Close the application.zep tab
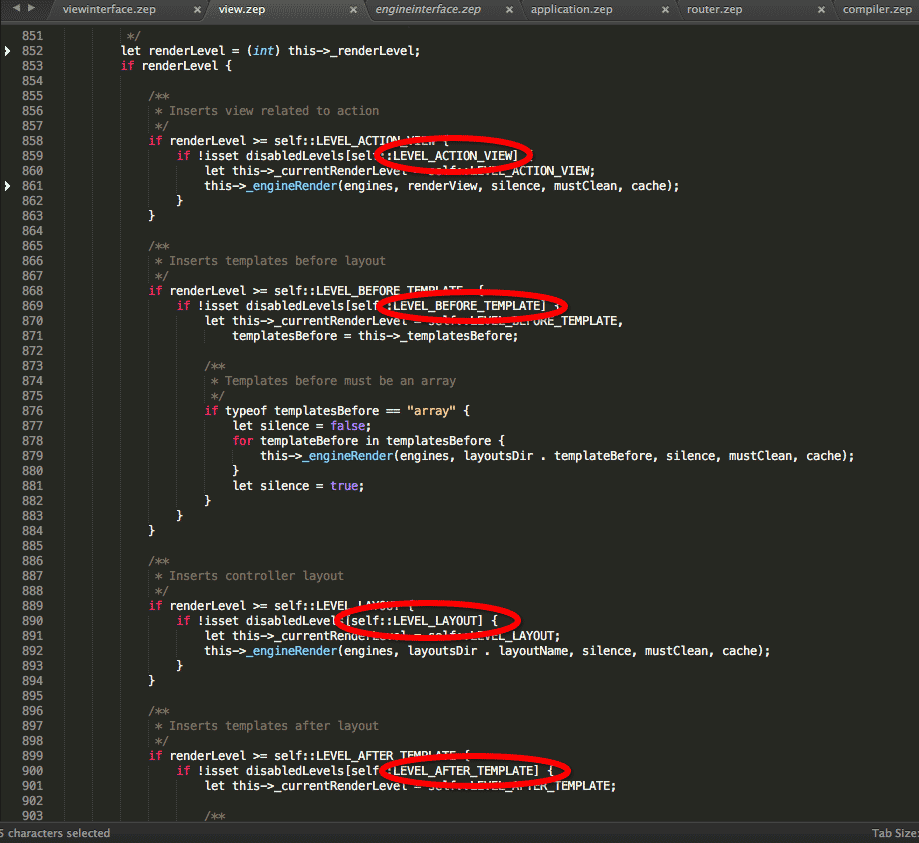The image size is (919, 843). coord(665,10)
